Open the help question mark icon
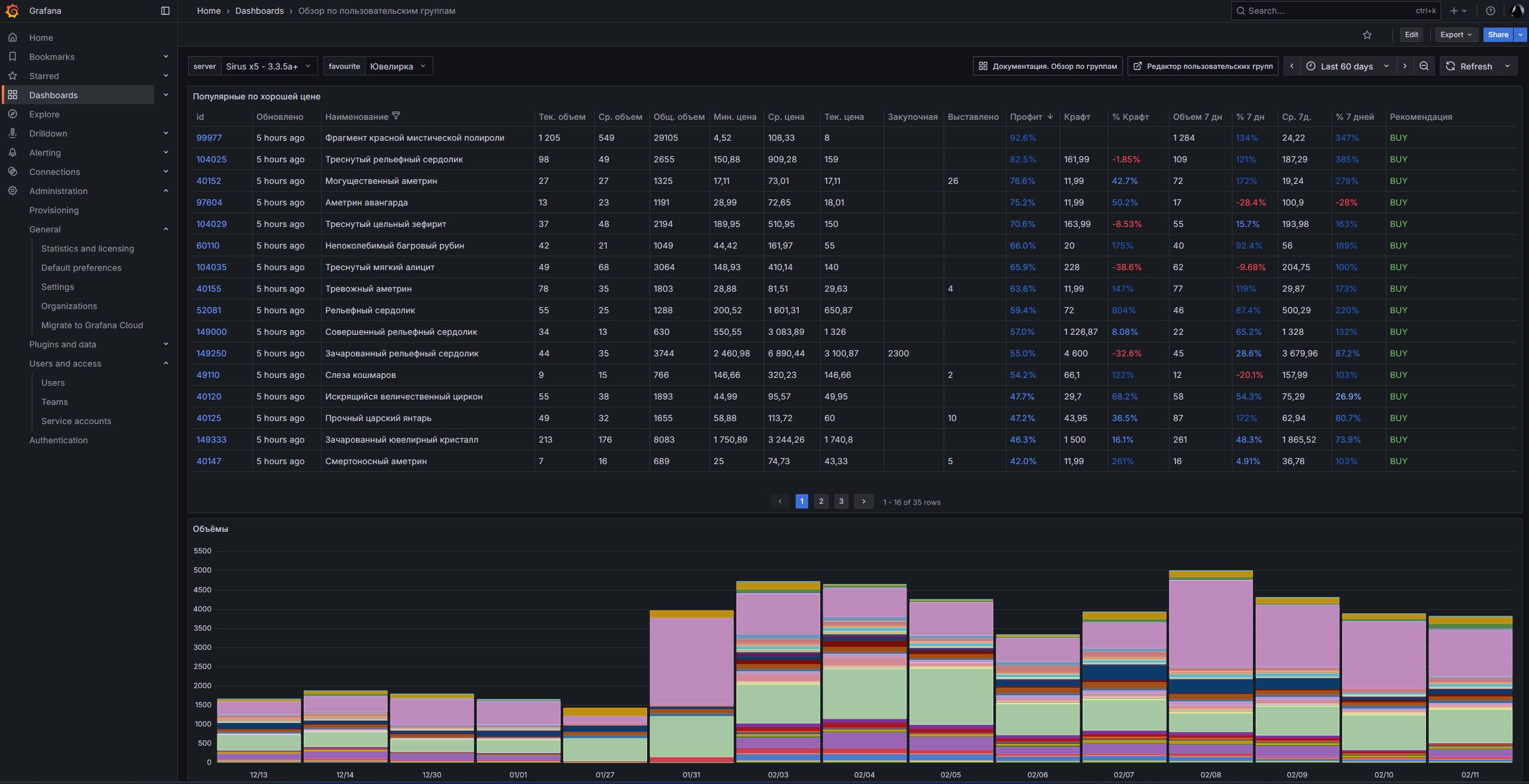The width and height of the screenshot is (1529, 784). (x=1490, y=11)
